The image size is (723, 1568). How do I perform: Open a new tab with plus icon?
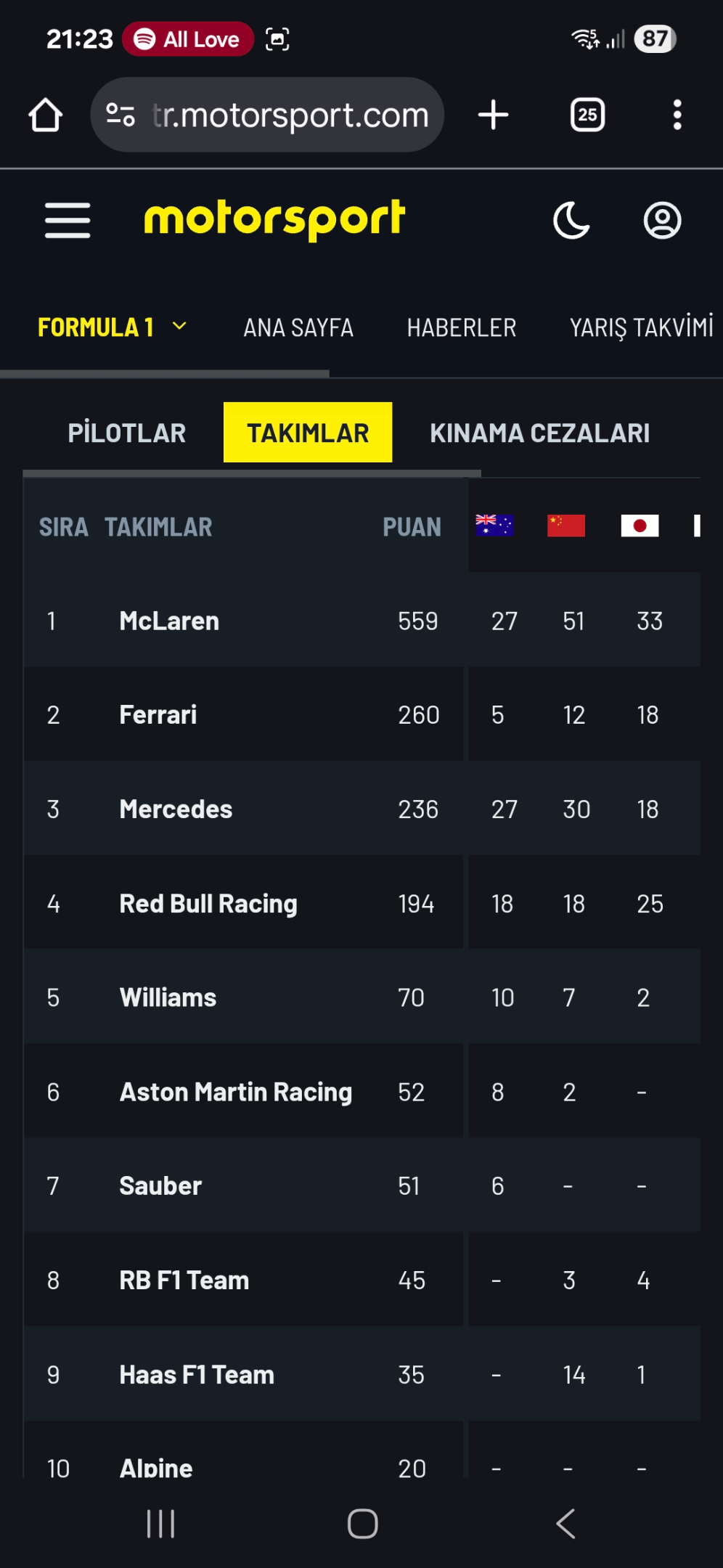pos(494,115)
